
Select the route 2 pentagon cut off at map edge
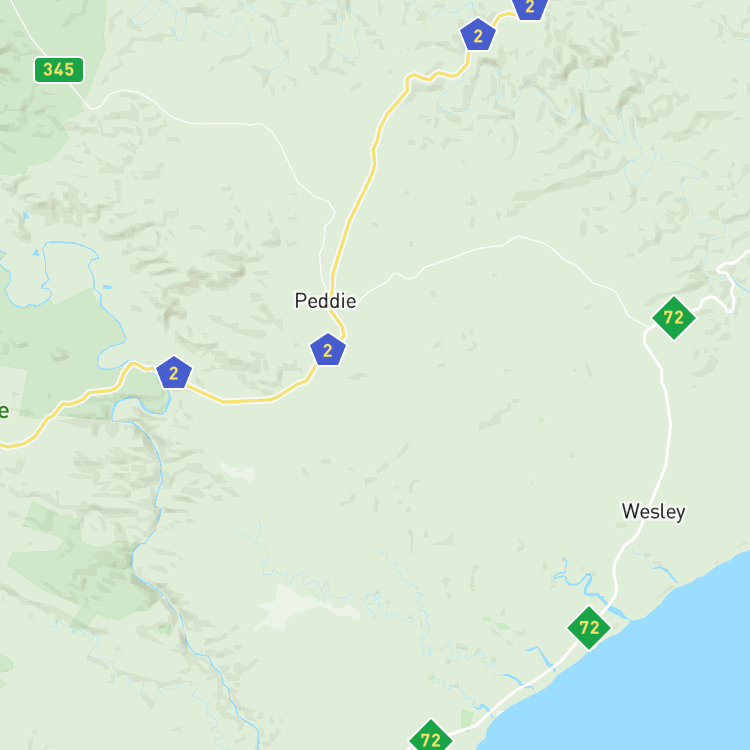pos(529,7)
